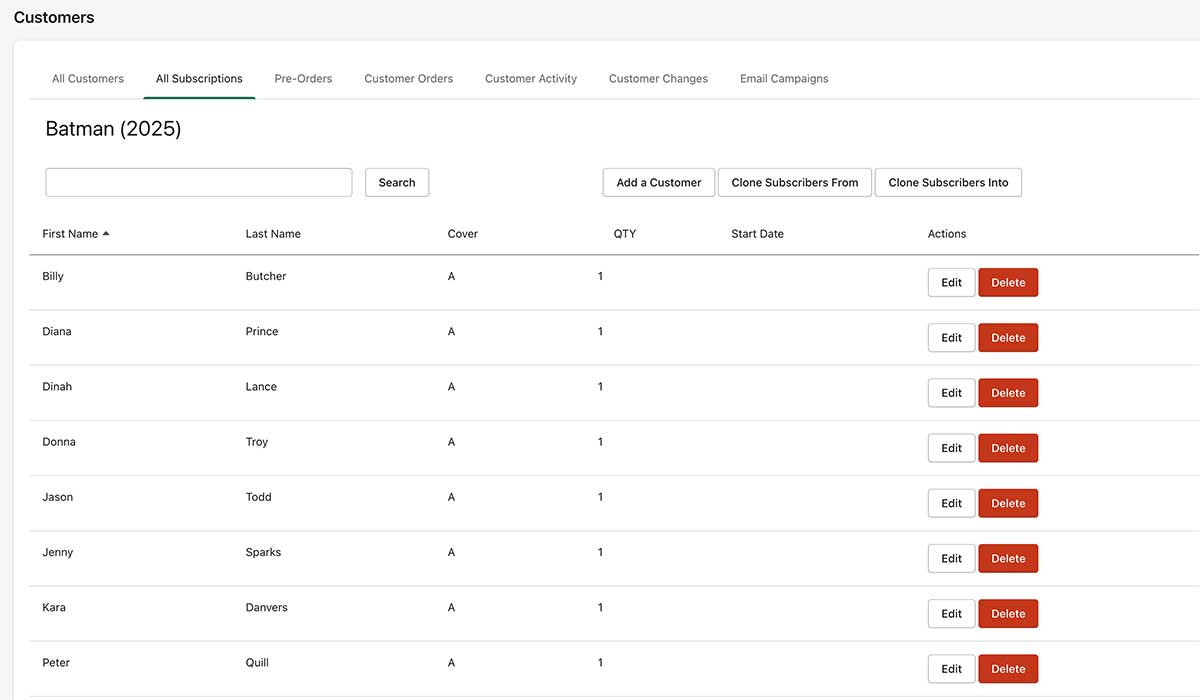Viewport: 1200px width, 700px height.
Task: Sort table by Last Name column
Action: (273, 234)
